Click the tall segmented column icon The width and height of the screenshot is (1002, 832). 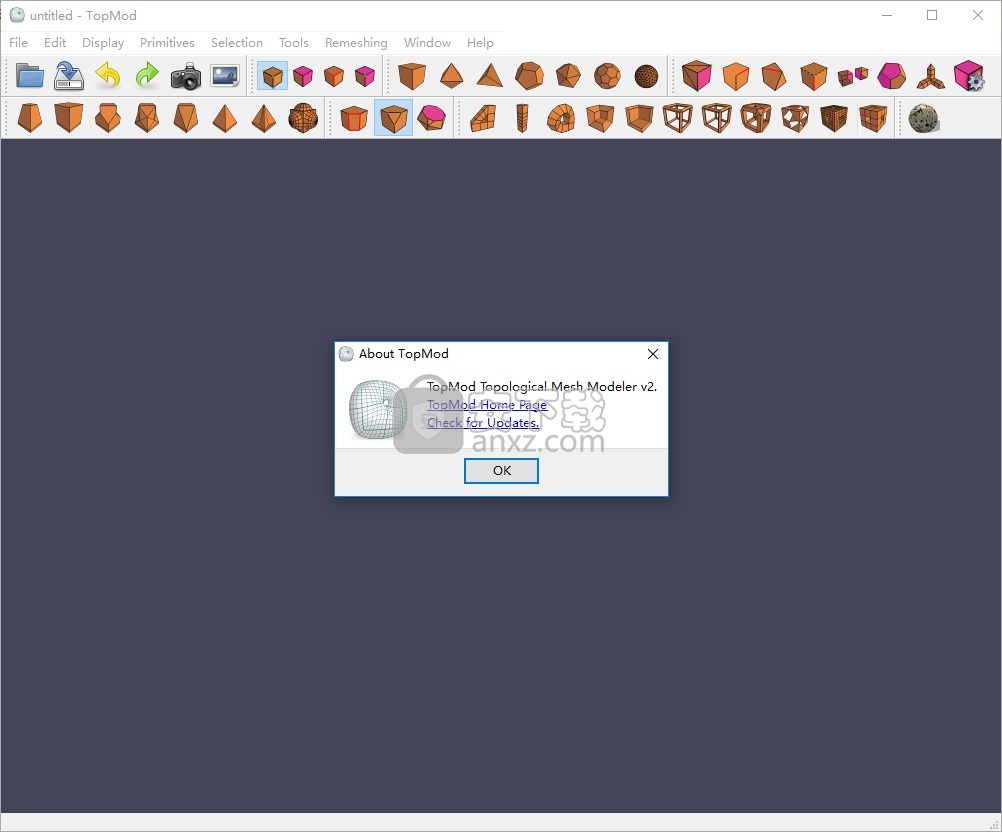(522, 118)
